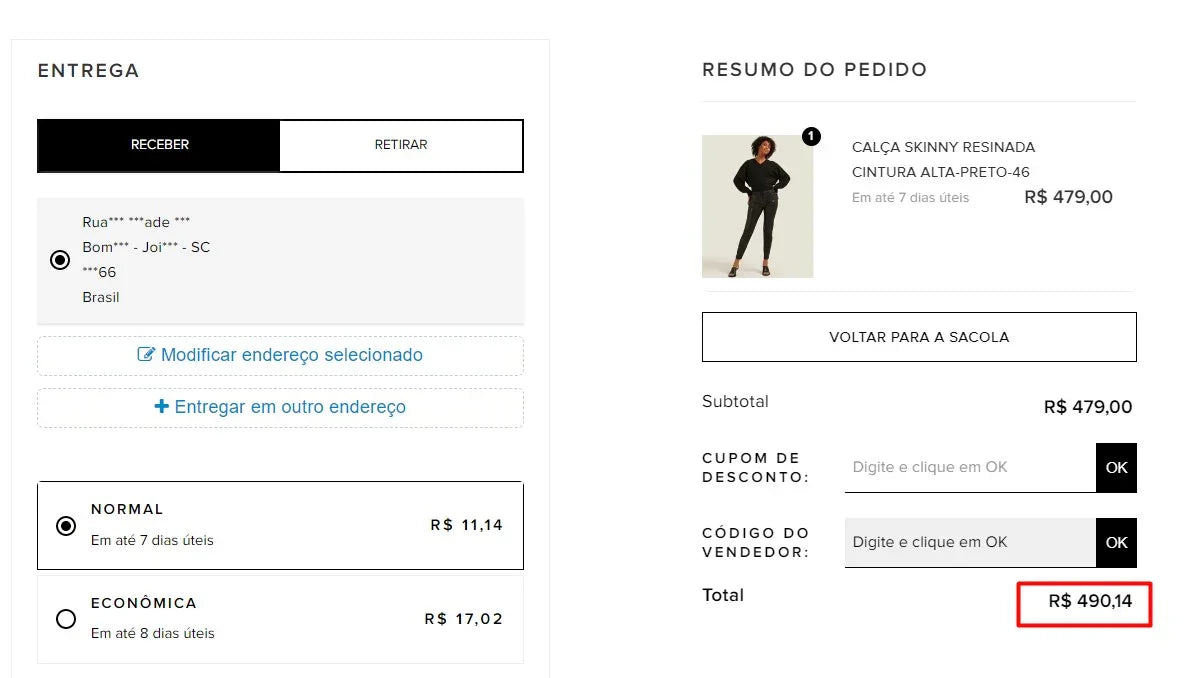Click the CALÇA SKINNY RESINADA product name
Image resolution: width=1199 pixels, height=678 pixels.
(943, 147)
